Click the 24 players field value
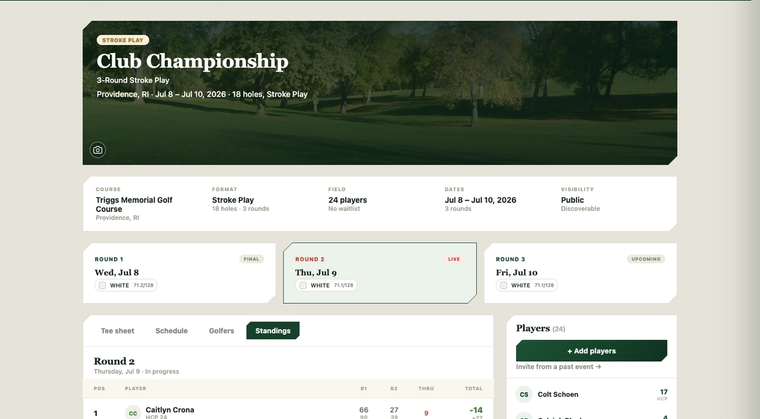The height and width of the screenshot is (419, 760). tap(348, 200)
